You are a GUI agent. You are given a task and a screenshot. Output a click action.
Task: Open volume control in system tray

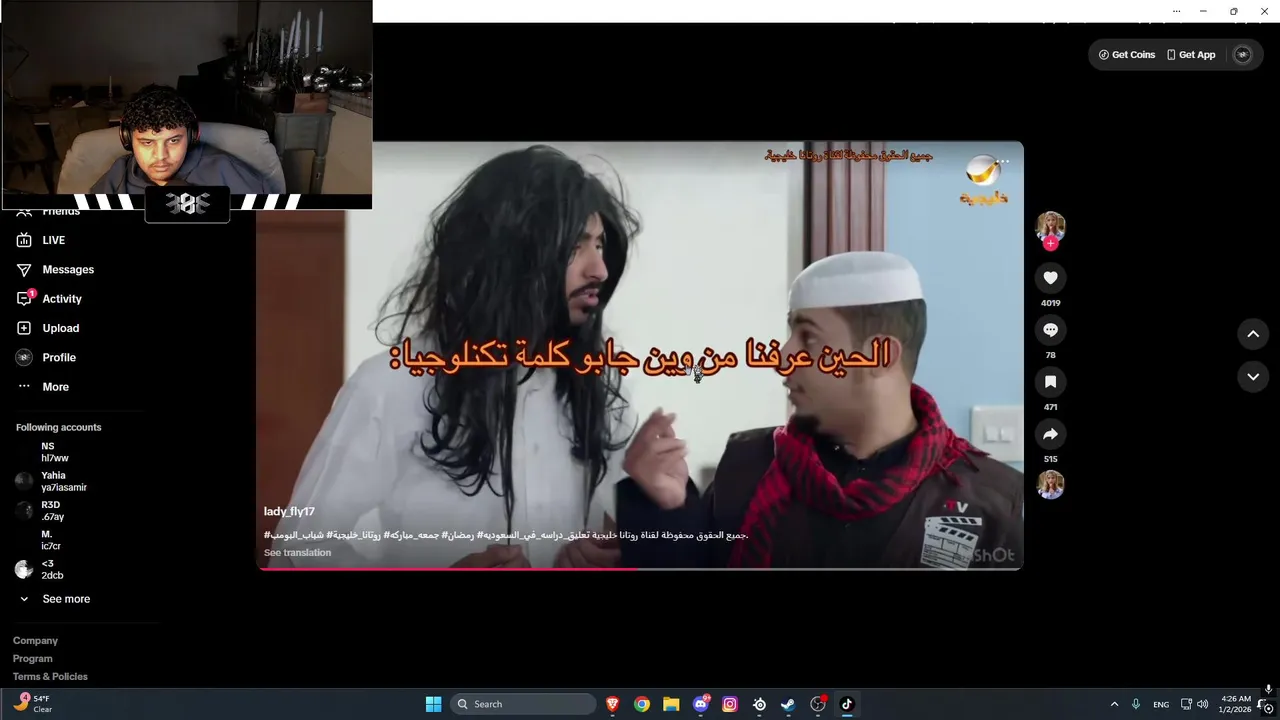(1202, 704)
